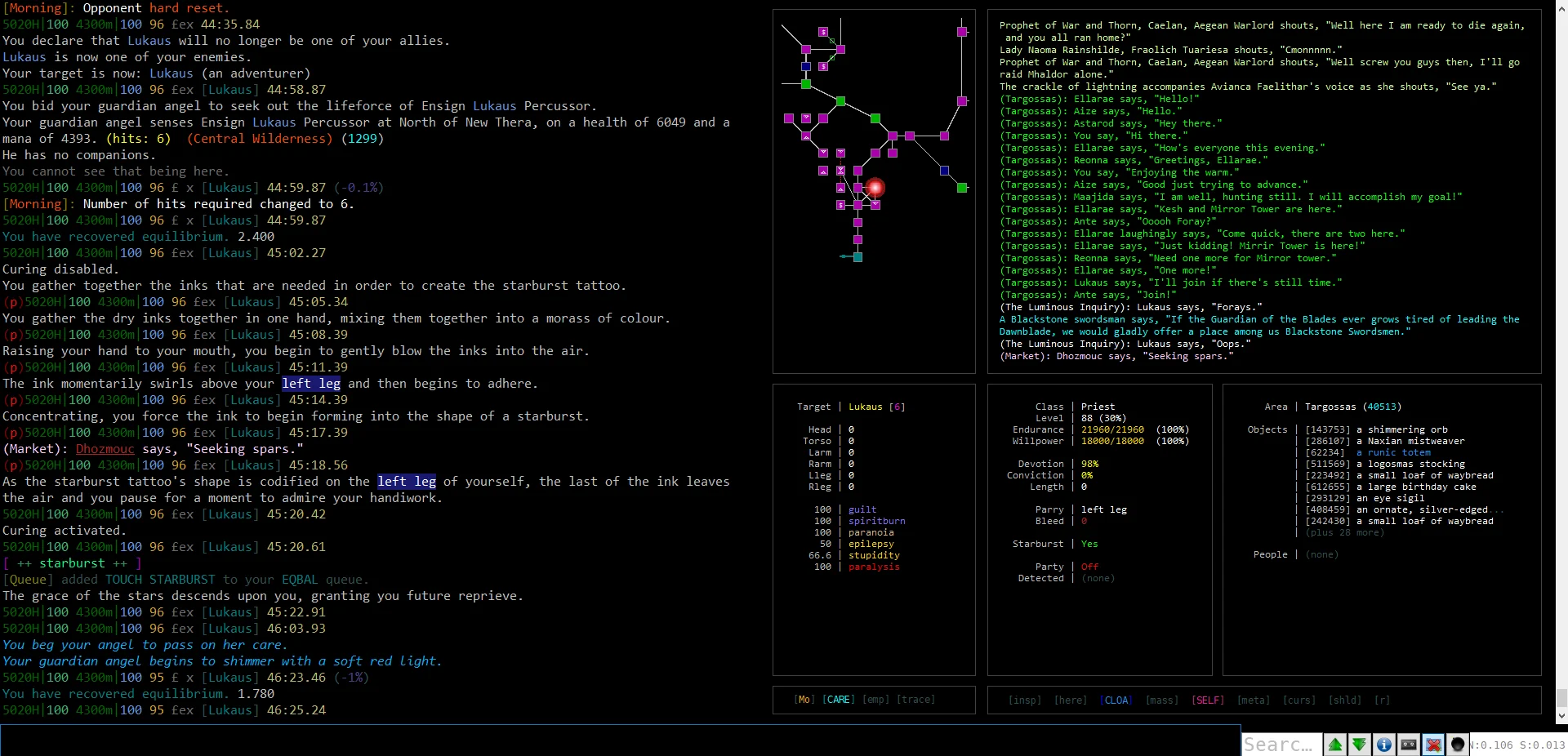Click the search-up green arrow button
This screenshot has height=756, width=1568.
[x=1335, y=745]
